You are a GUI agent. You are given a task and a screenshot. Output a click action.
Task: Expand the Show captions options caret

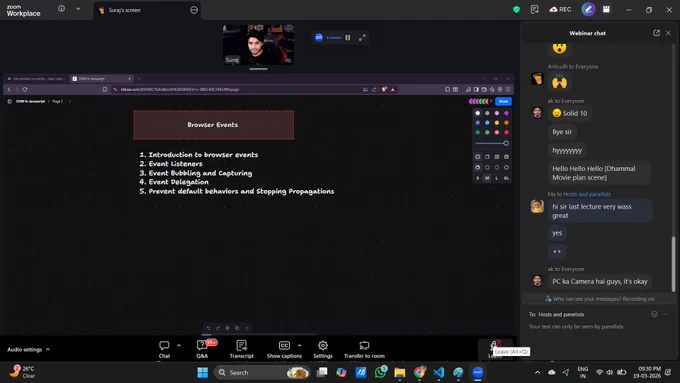299,345
